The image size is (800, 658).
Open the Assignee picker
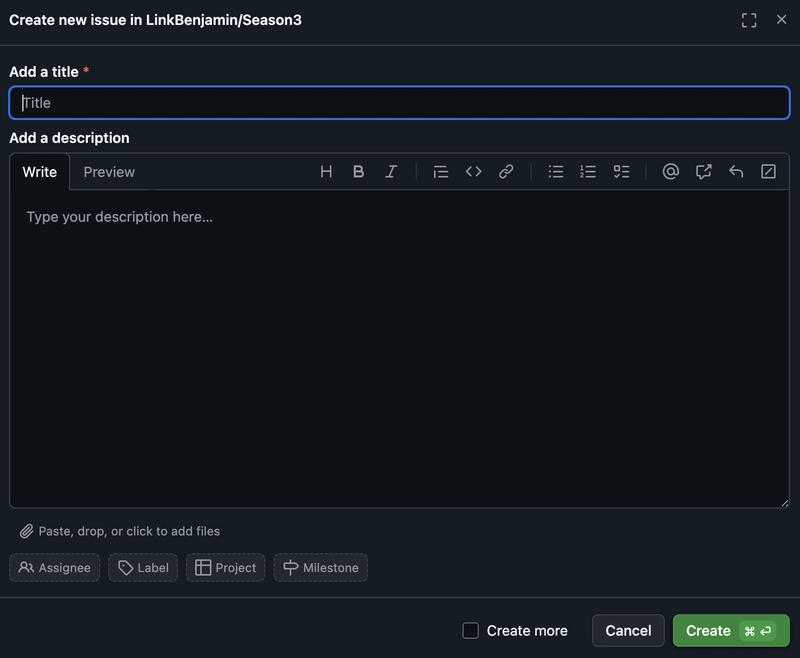click(55, 568)
